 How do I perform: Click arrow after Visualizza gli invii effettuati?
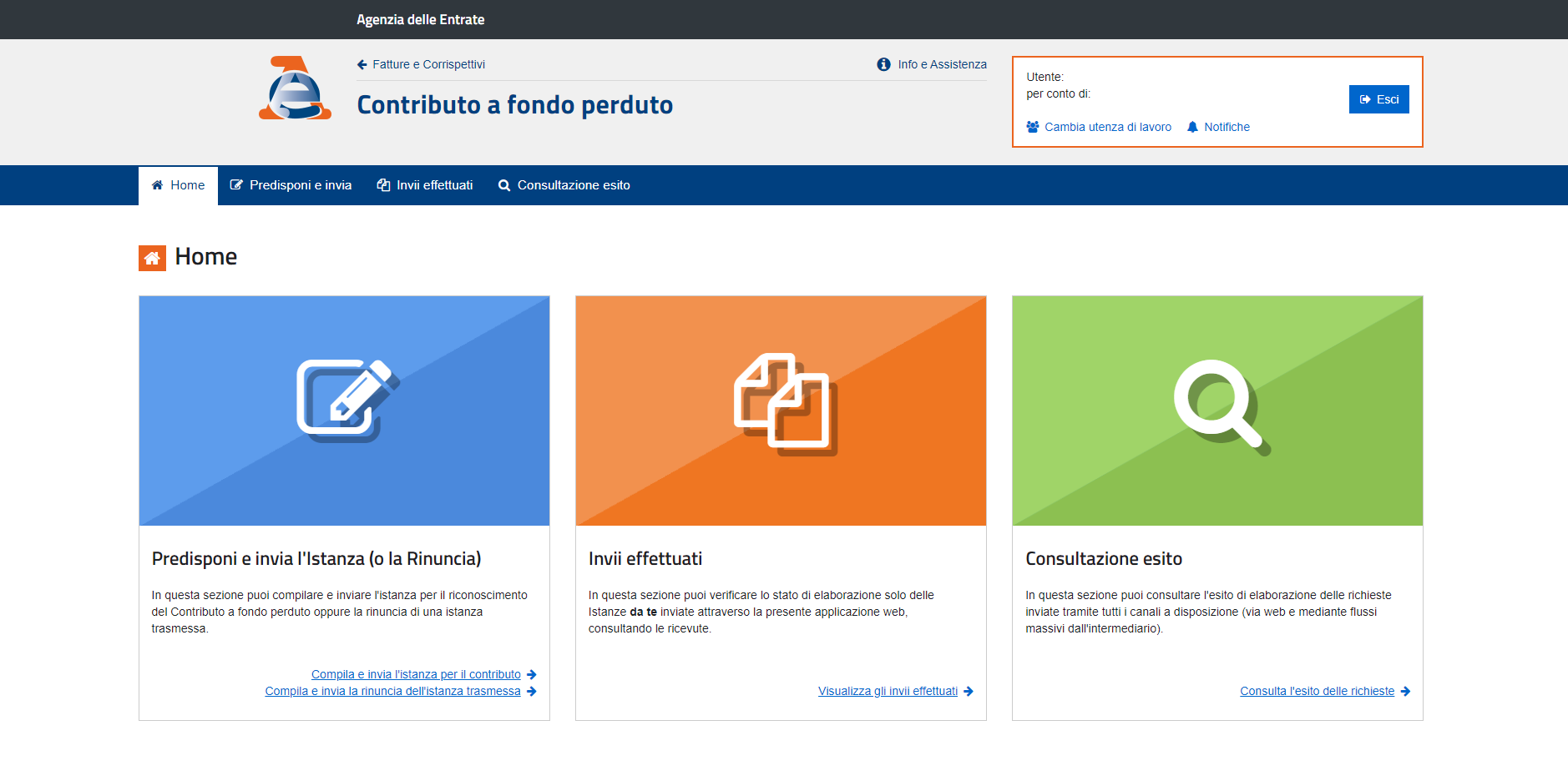click(969, 691)
